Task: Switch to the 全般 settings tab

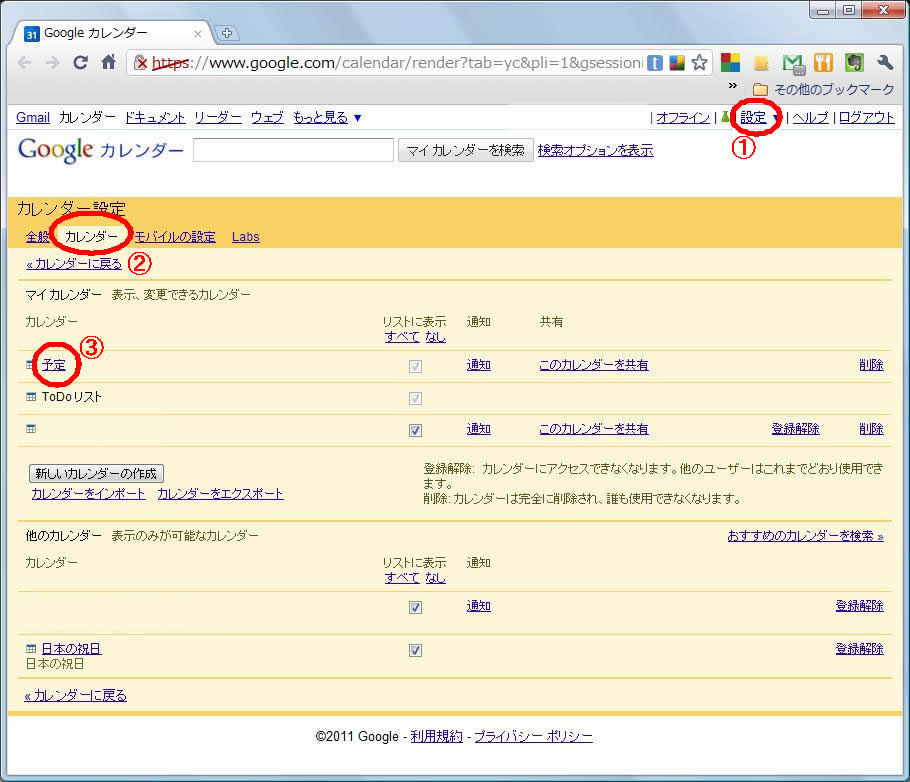Action: (38, 237)
